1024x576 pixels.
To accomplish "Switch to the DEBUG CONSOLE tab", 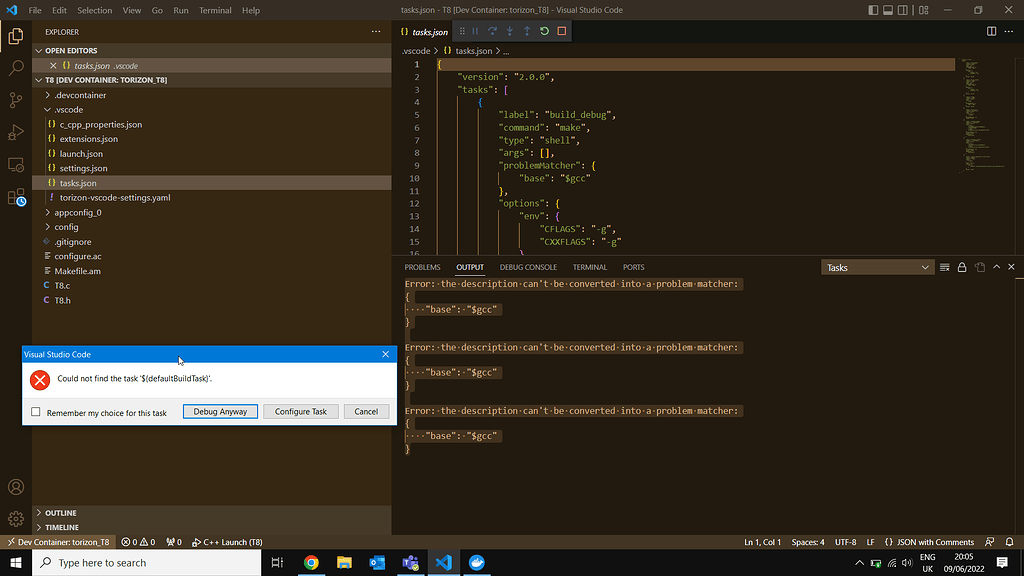I will 528,267.
